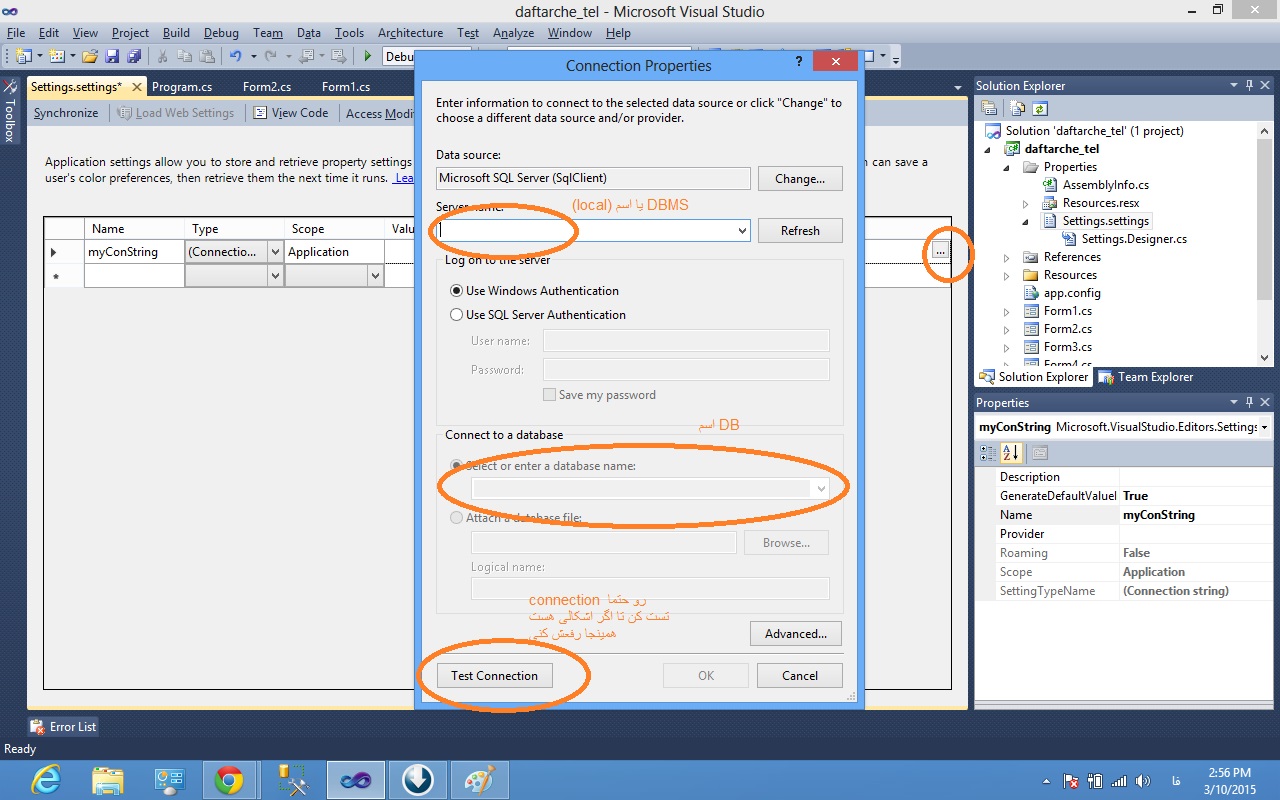Open the Server name dropdown list

coord(741,231)
